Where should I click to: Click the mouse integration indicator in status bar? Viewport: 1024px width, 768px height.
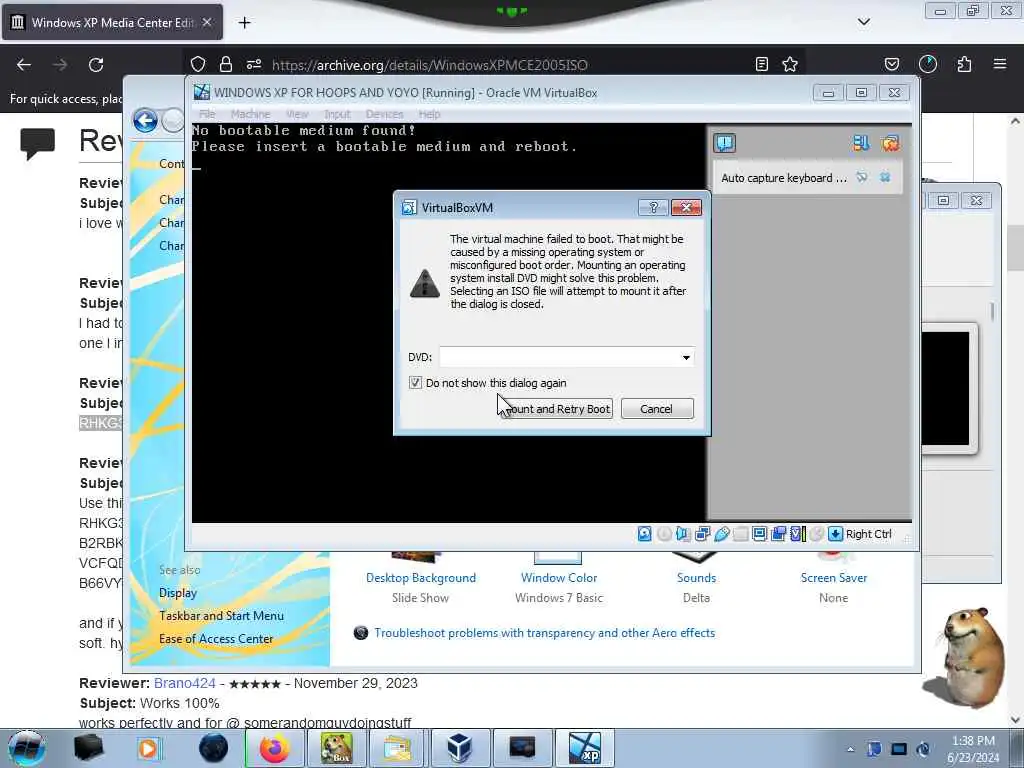pyautogui.click(x=816, y=534)
